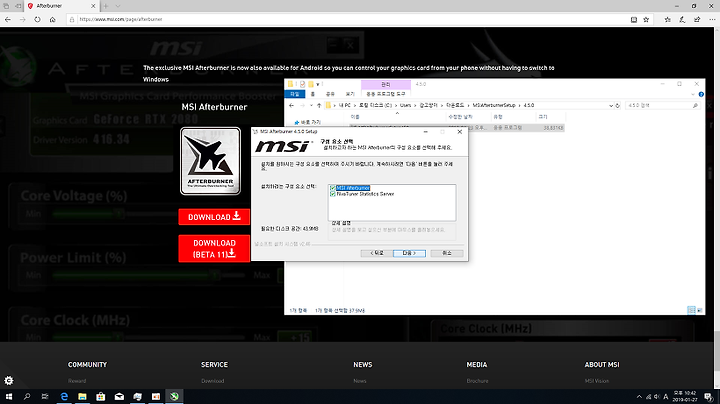This screenshot has width=720, height=404.
Task: Click MSIAfterburnerSetup breadcrumb in Explorer path
Action: click(494, 106)
